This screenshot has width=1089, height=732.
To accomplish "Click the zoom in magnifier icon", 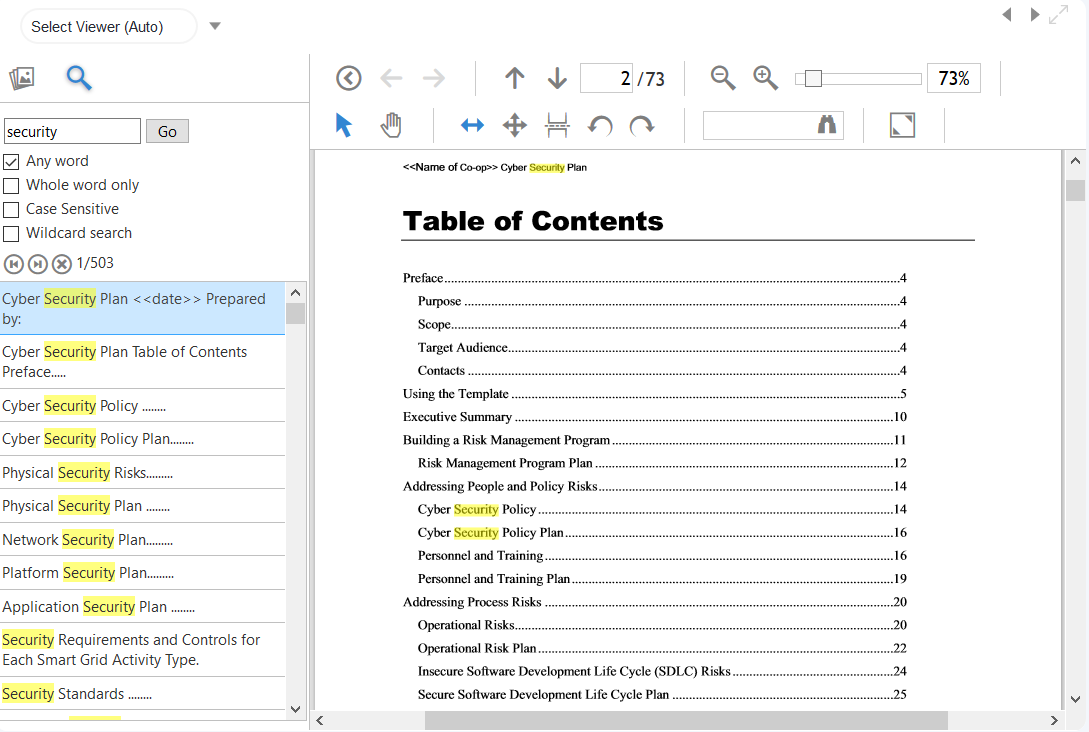I will (765, 78).
